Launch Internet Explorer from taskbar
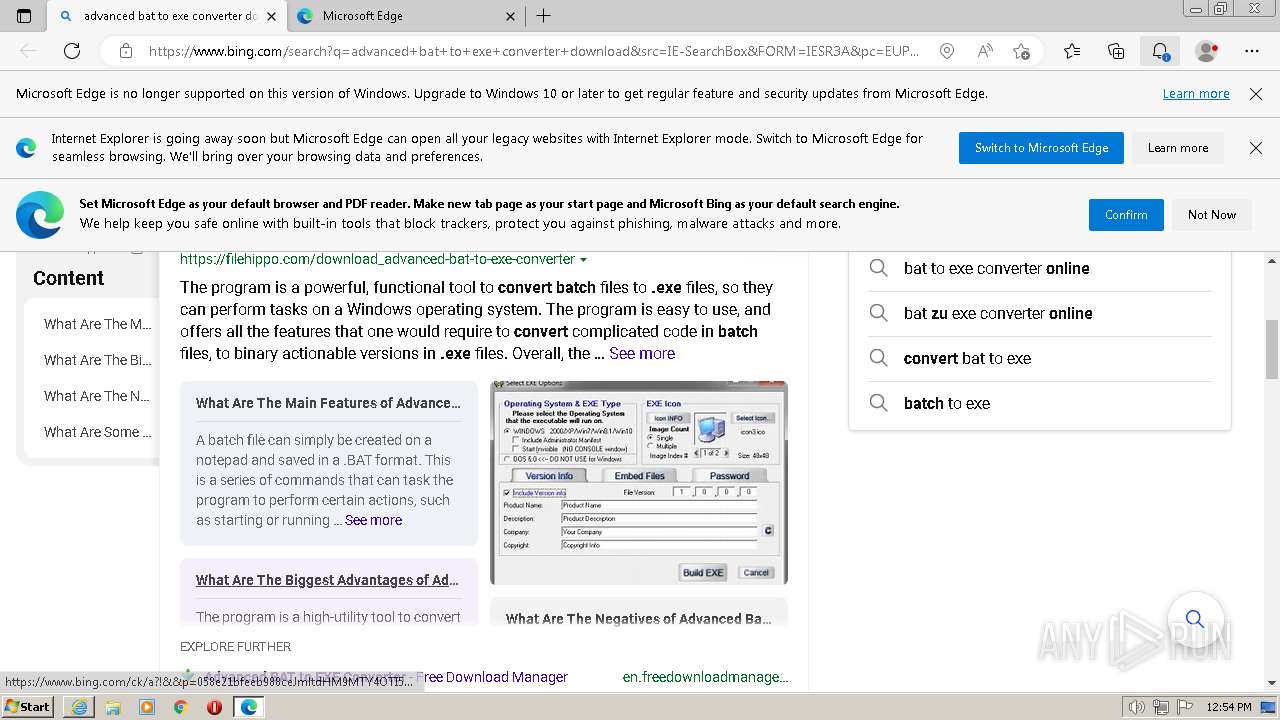Image resolution: width=1280 pixels, height=720 pixels. (79, 707)
